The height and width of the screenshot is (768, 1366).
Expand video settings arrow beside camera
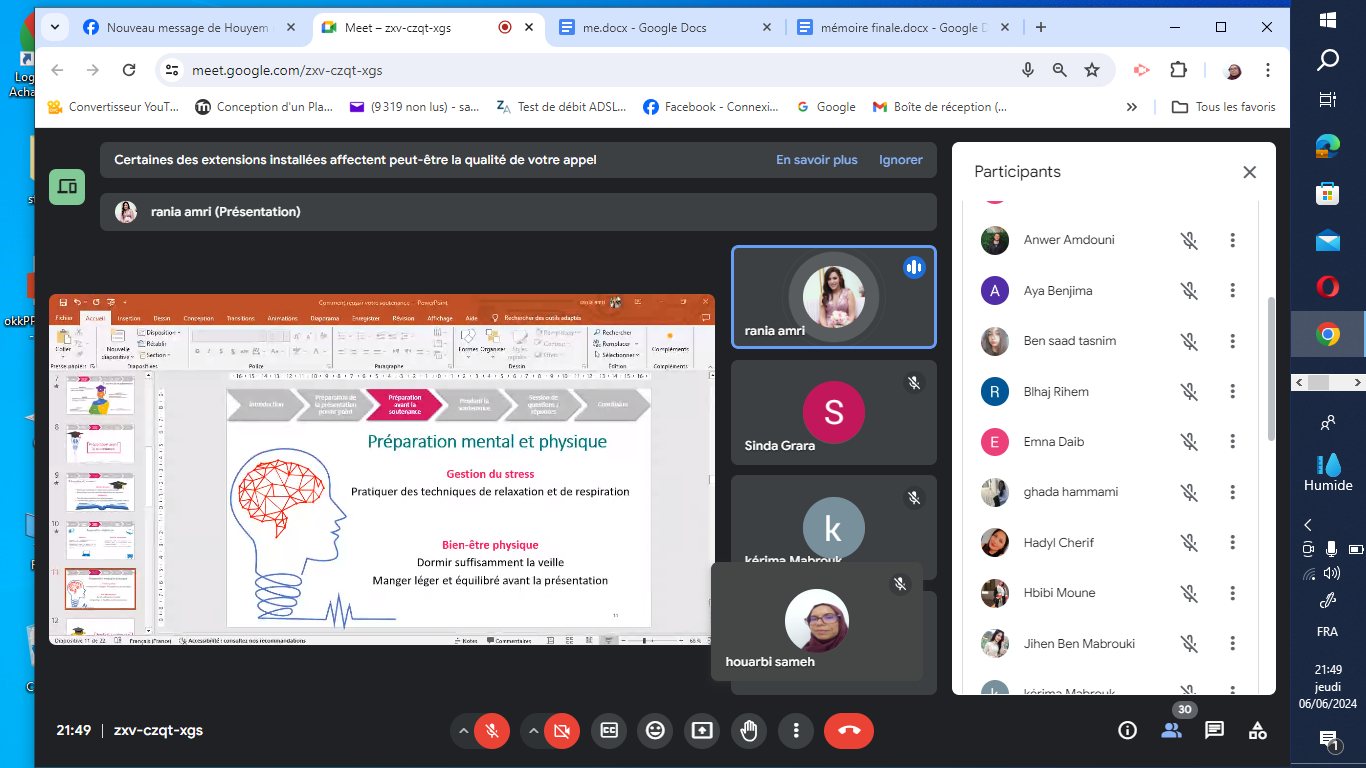[533, 731]
